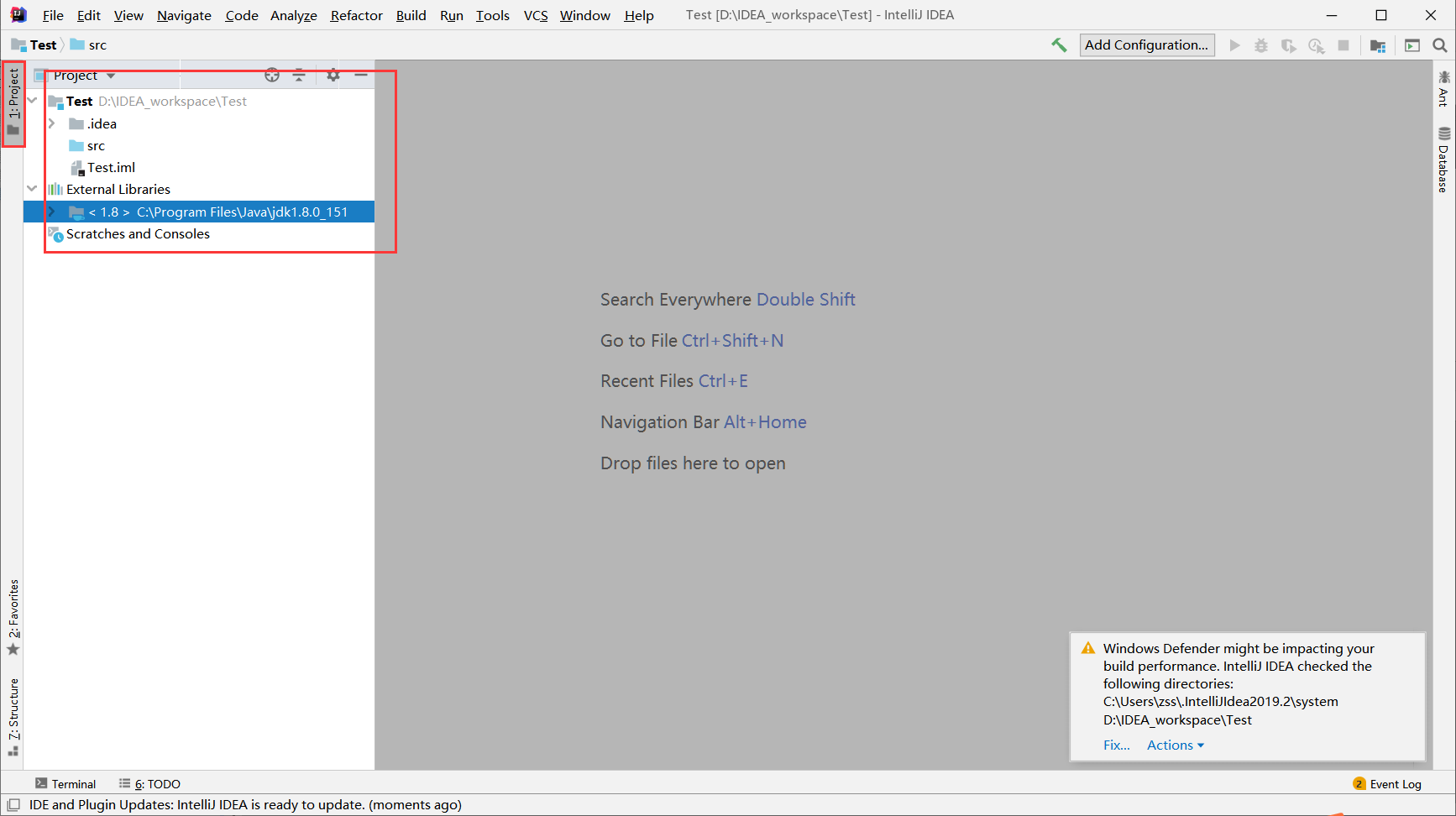This screenshot has height=816, width=1456.
Task: Click Locate/Scroll from Source target icon
Action: pyautogui.click(x=272, y=75)
